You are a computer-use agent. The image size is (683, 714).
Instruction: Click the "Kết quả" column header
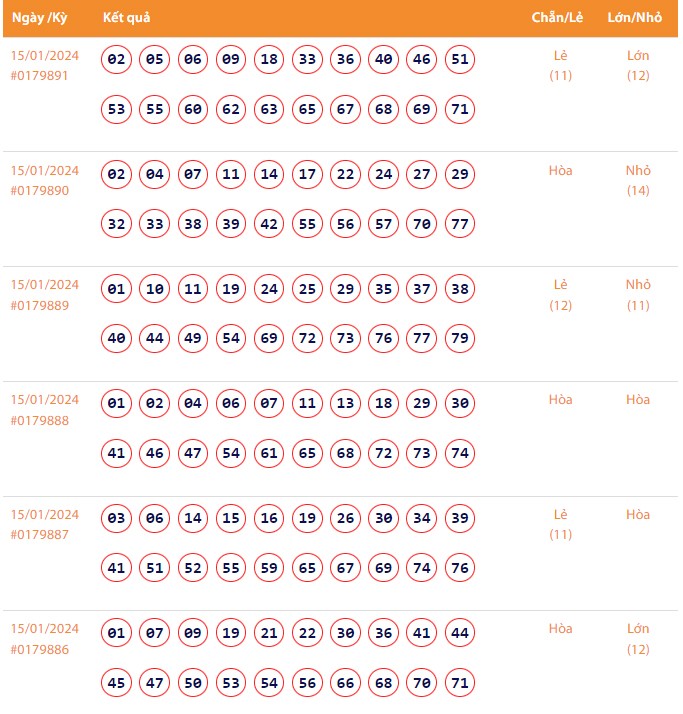[x=126, y=18]
